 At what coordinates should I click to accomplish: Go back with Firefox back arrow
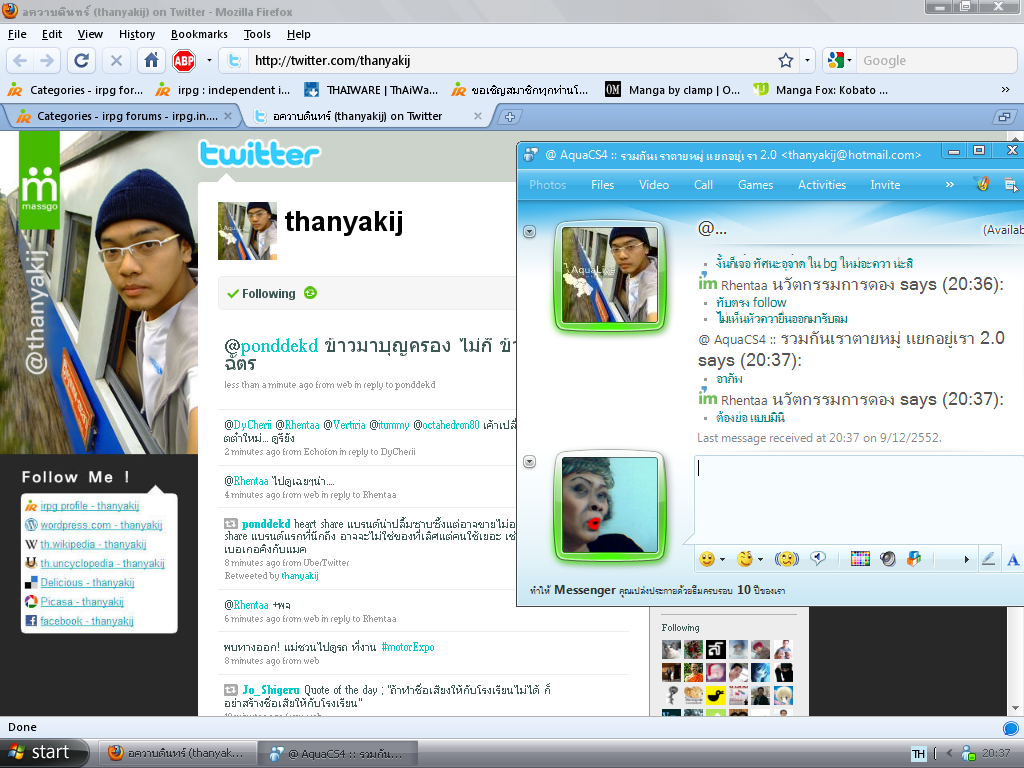20,61
